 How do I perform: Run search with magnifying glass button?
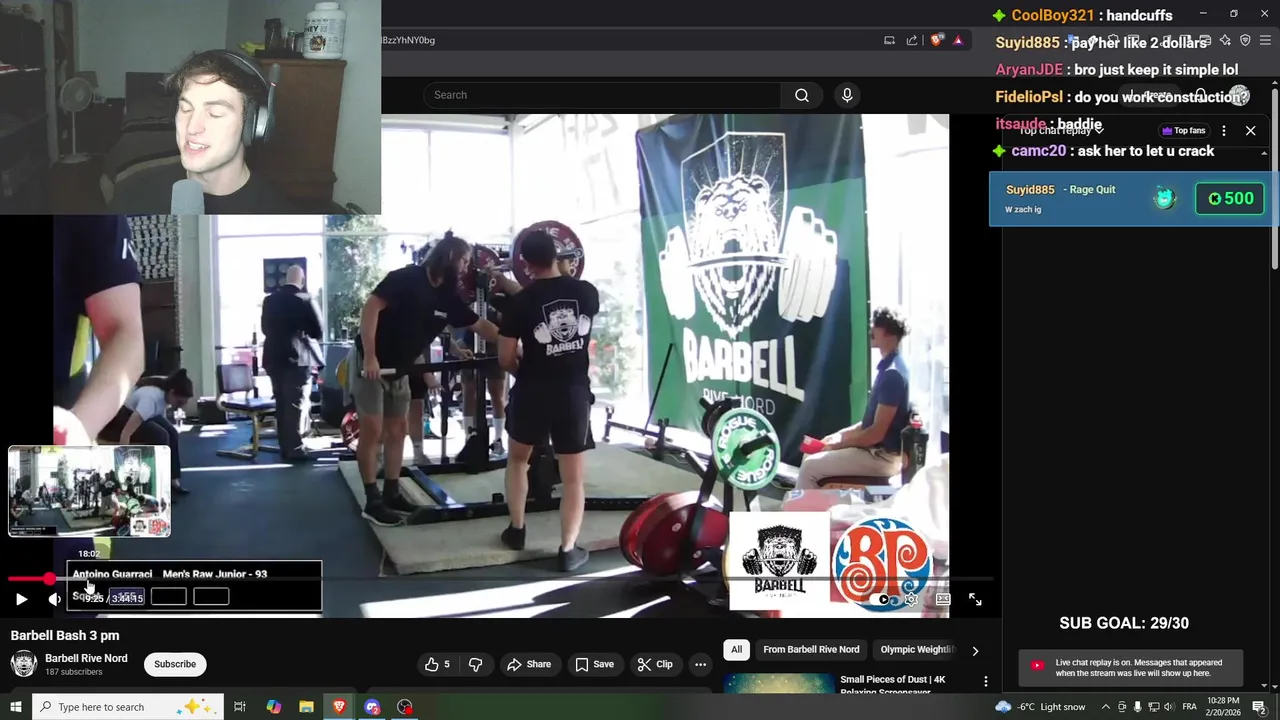coord(802,95)
